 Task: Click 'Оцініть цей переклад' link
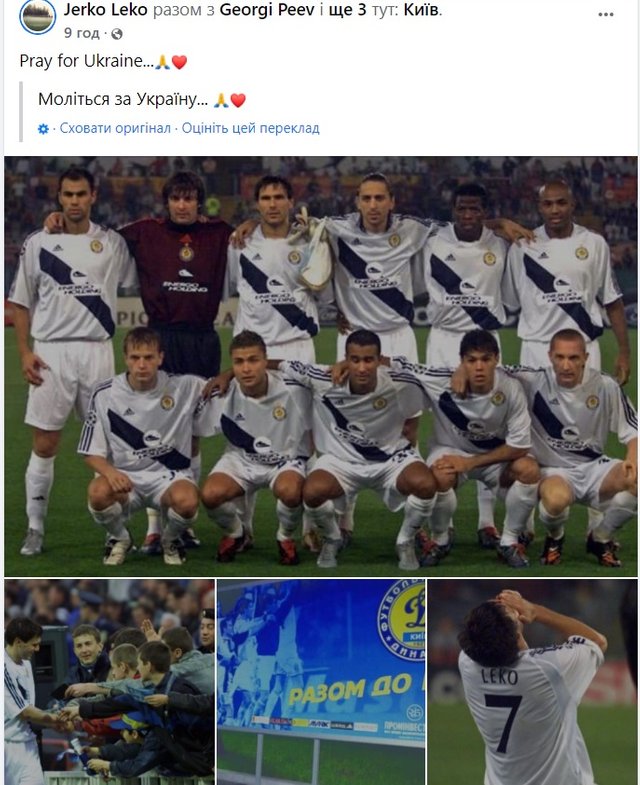point(250,128)
